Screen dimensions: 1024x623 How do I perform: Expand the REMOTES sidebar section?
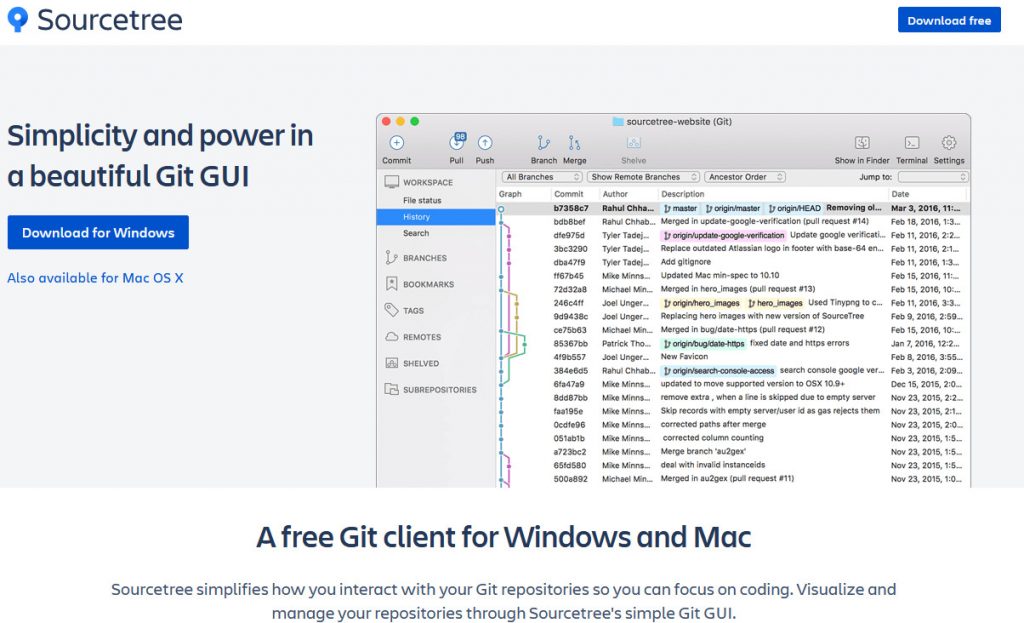coord(422,337)
